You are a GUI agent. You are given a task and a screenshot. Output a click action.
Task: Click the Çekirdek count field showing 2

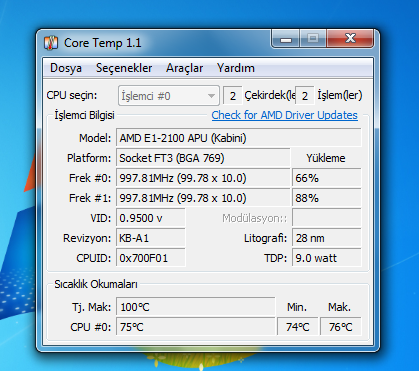tap(233, 96)
